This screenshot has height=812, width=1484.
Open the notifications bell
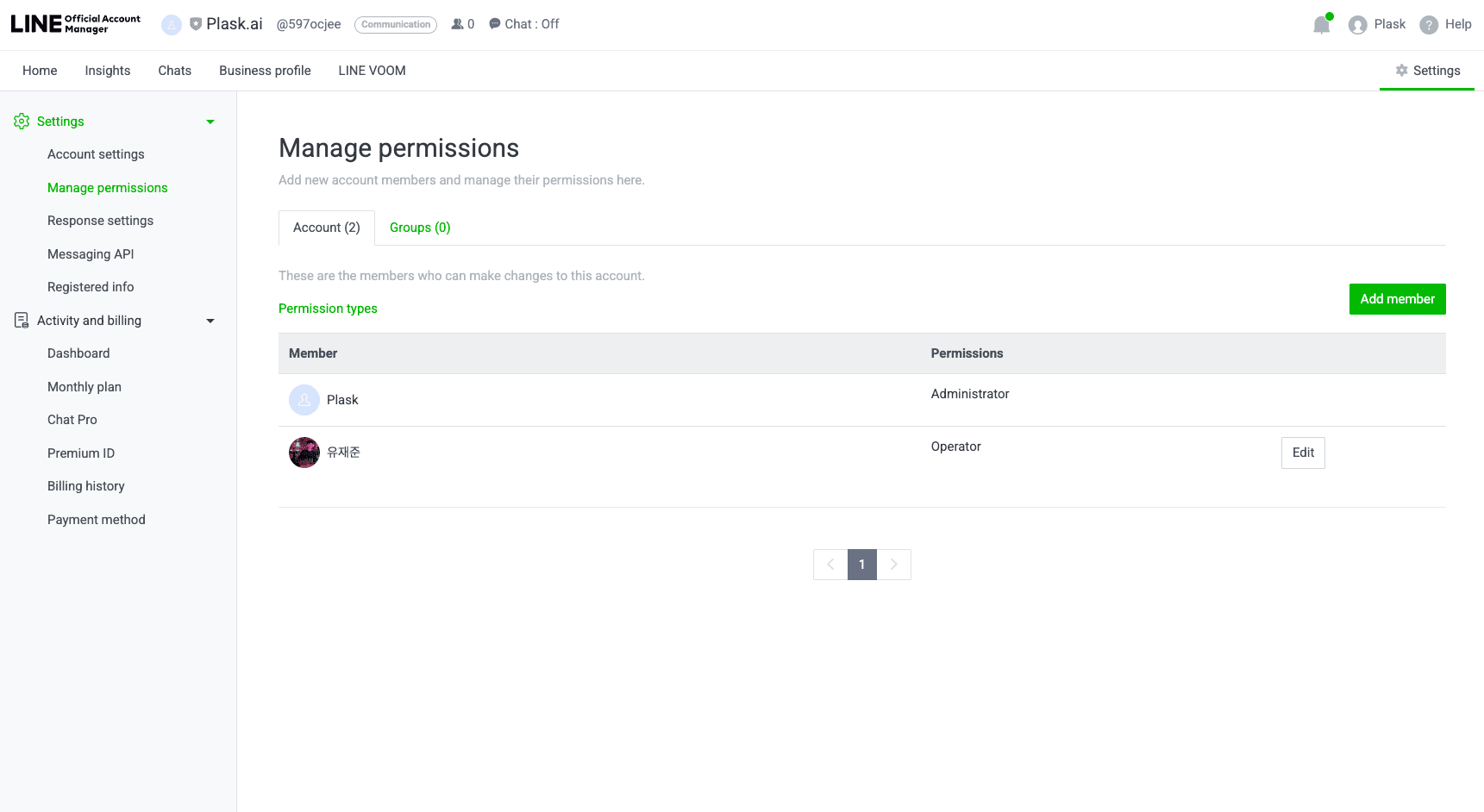[1322, 24]
